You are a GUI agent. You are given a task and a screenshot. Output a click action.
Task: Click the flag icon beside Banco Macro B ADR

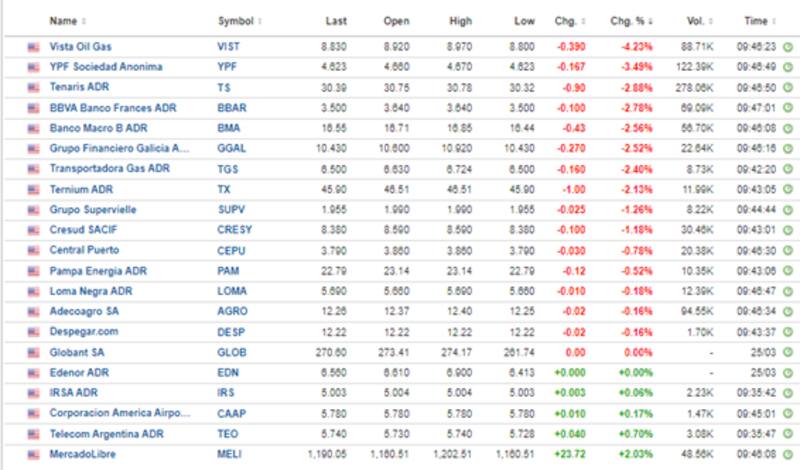click(33, 129)
